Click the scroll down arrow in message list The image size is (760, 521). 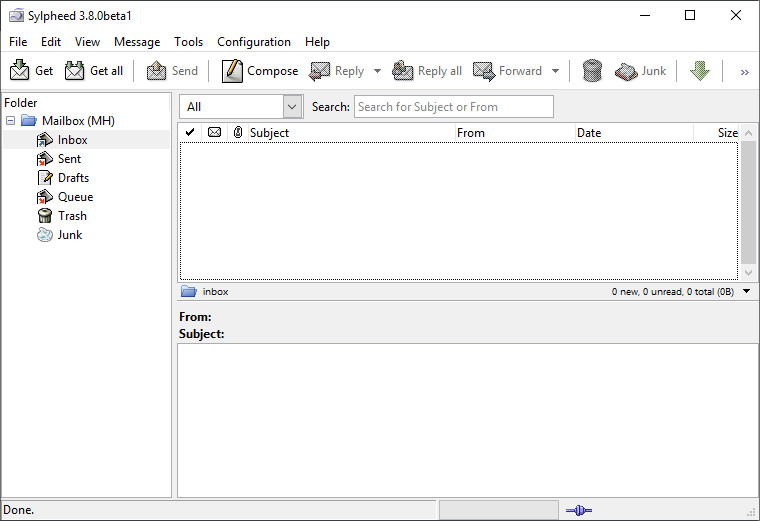tap(748, 273)
